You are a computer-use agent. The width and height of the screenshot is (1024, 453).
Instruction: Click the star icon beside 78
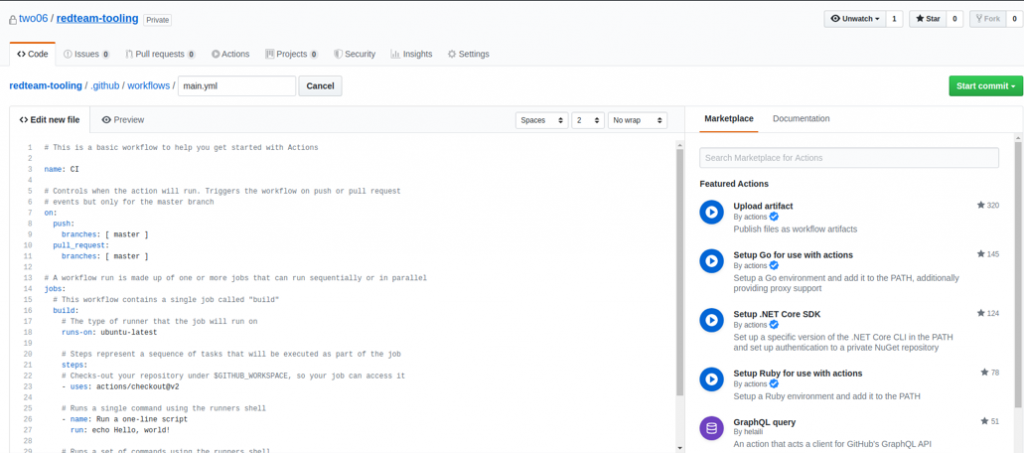click(985, 372)
